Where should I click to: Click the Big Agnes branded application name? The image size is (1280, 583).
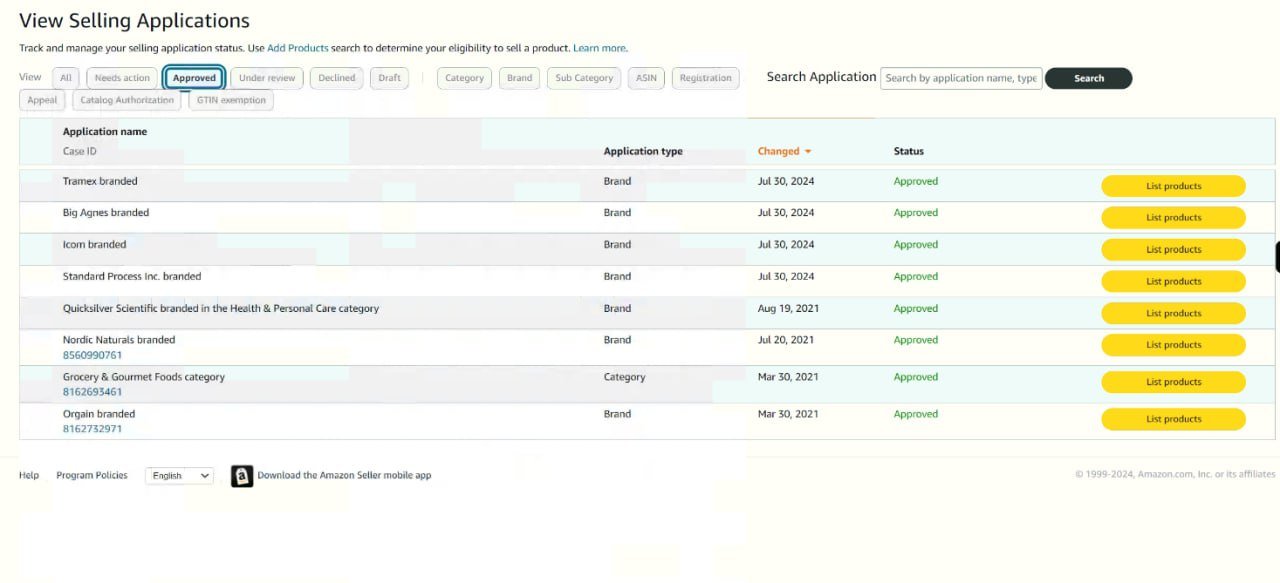[x=106, y=213]
